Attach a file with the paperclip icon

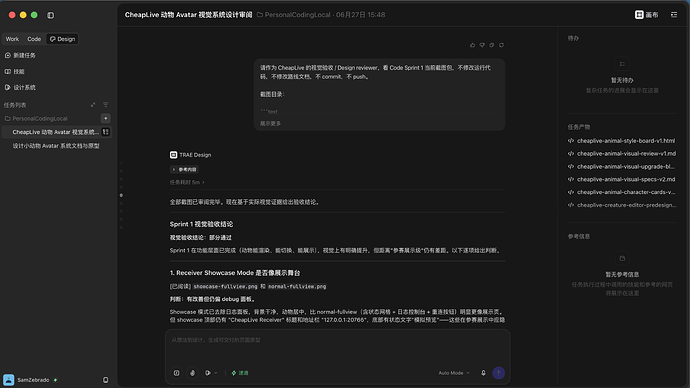[192, 373]
